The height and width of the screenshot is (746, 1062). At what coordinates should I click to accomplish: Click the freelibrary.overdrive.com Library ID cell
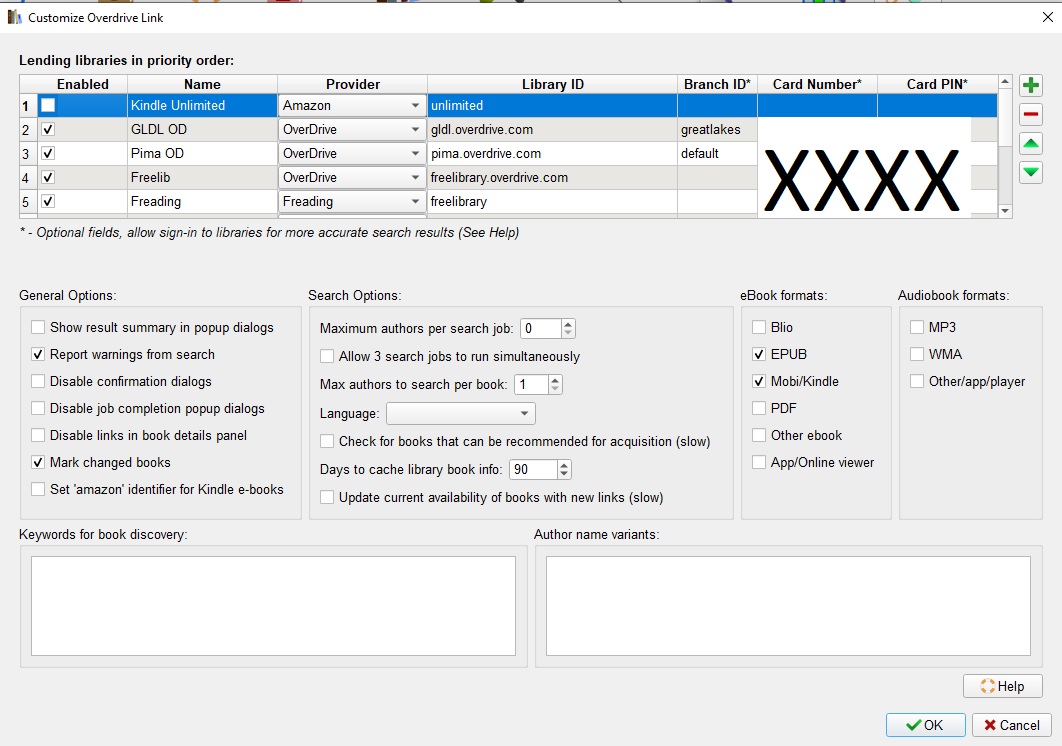point(553,178)
